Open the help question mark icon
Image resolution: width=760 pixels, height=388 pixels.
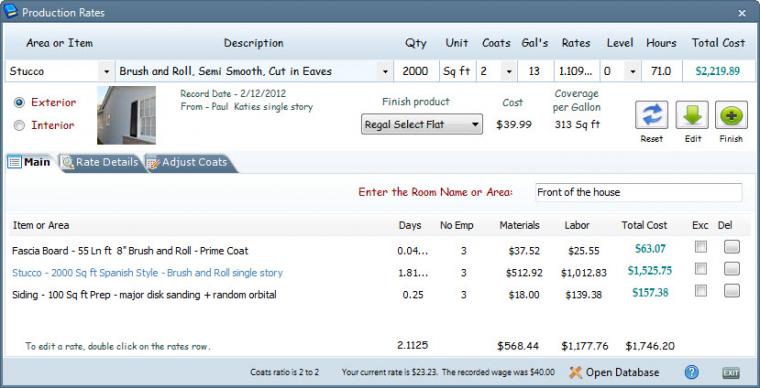(691, 372)
